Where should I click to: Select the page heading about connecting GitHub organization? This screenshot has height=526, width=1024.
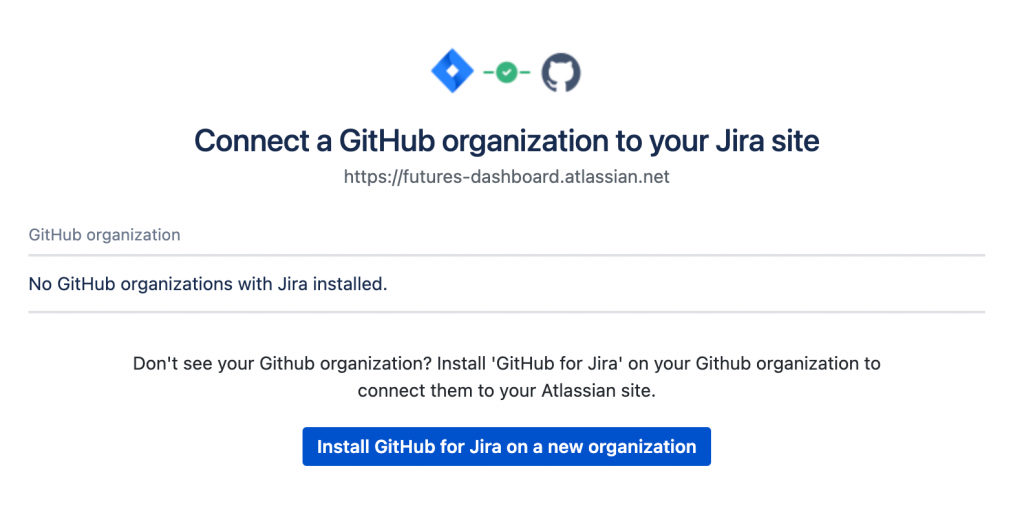[506, 141]
